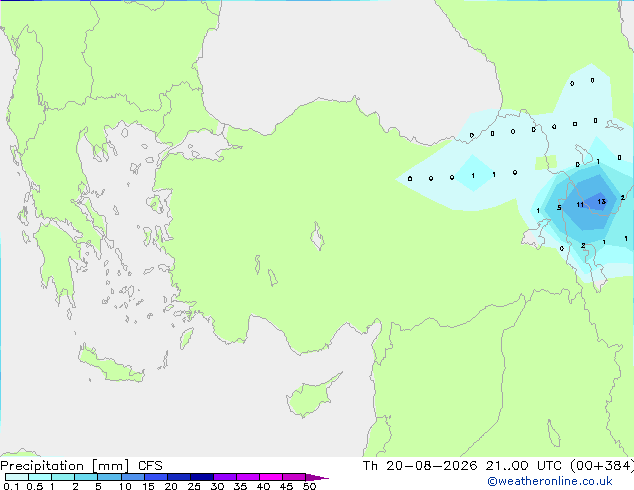The width and height of the screenshot is (634, 490).
Task: Click the 30–35 mm purple legend swatch
Action: [x=225, y=477]
